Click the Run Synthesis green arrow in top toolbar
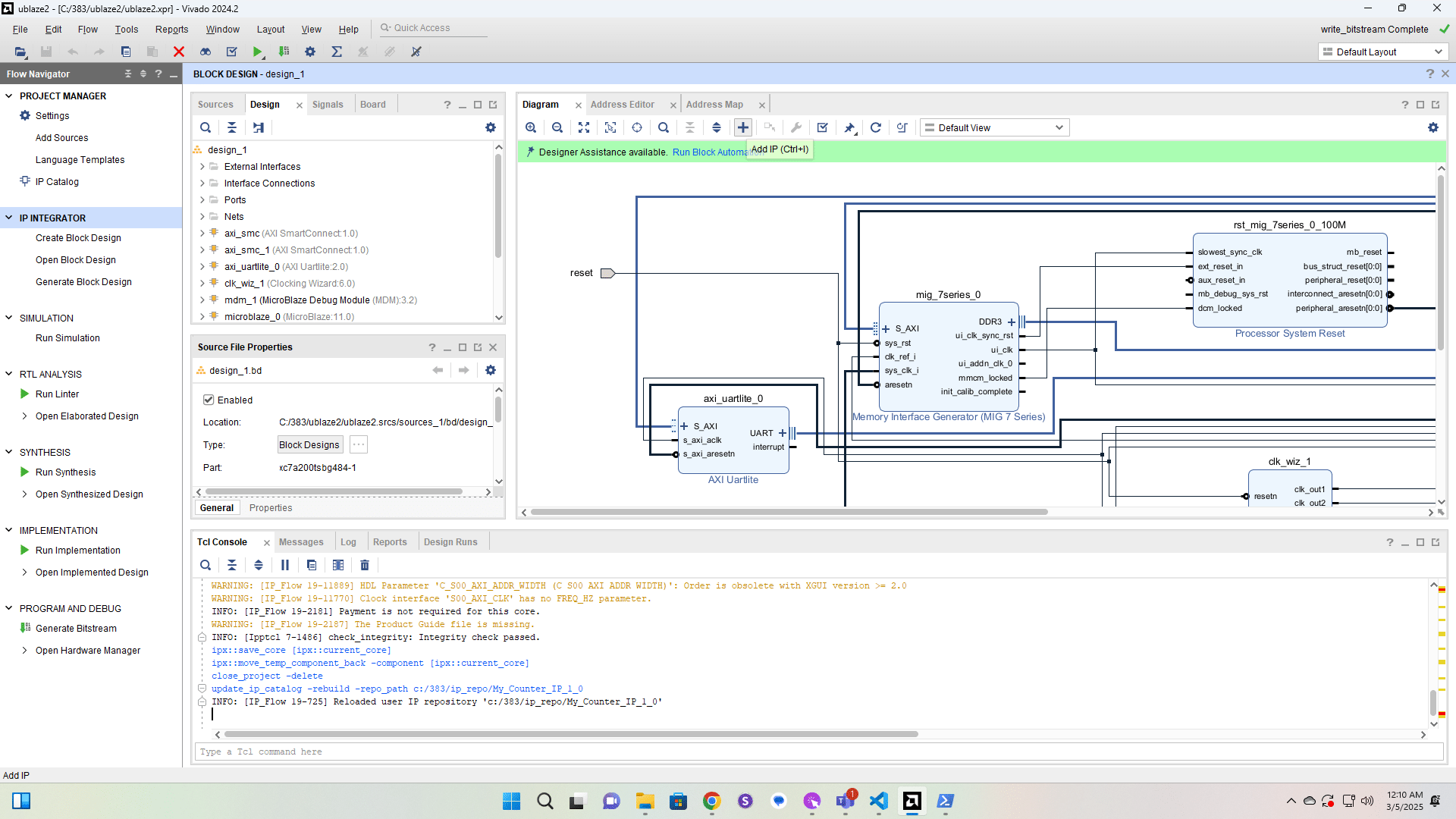This screenshot has height=819, width=1456. 258,52
